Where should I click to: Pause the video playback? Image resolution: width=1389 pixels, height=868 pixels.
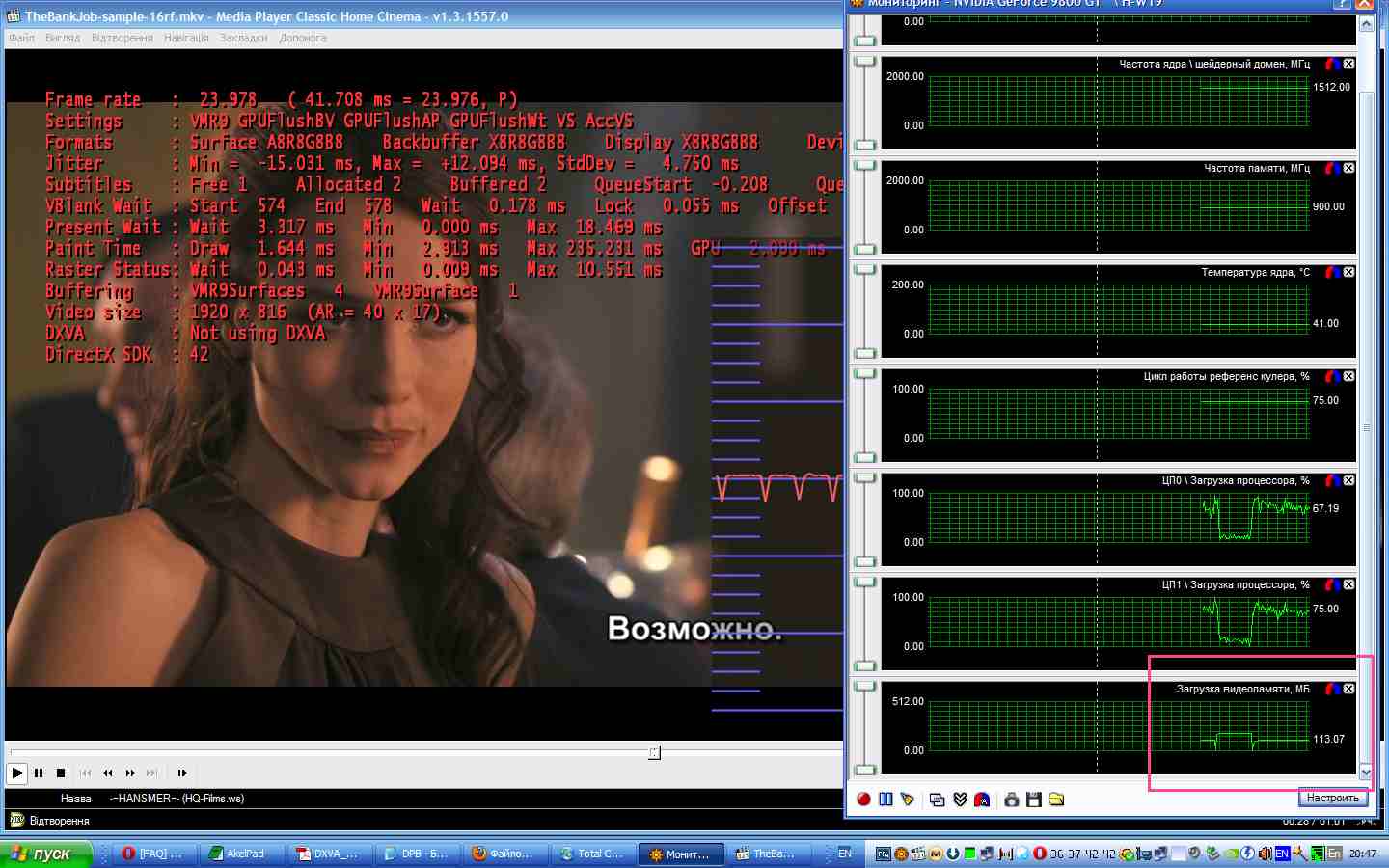coord(39,773)
